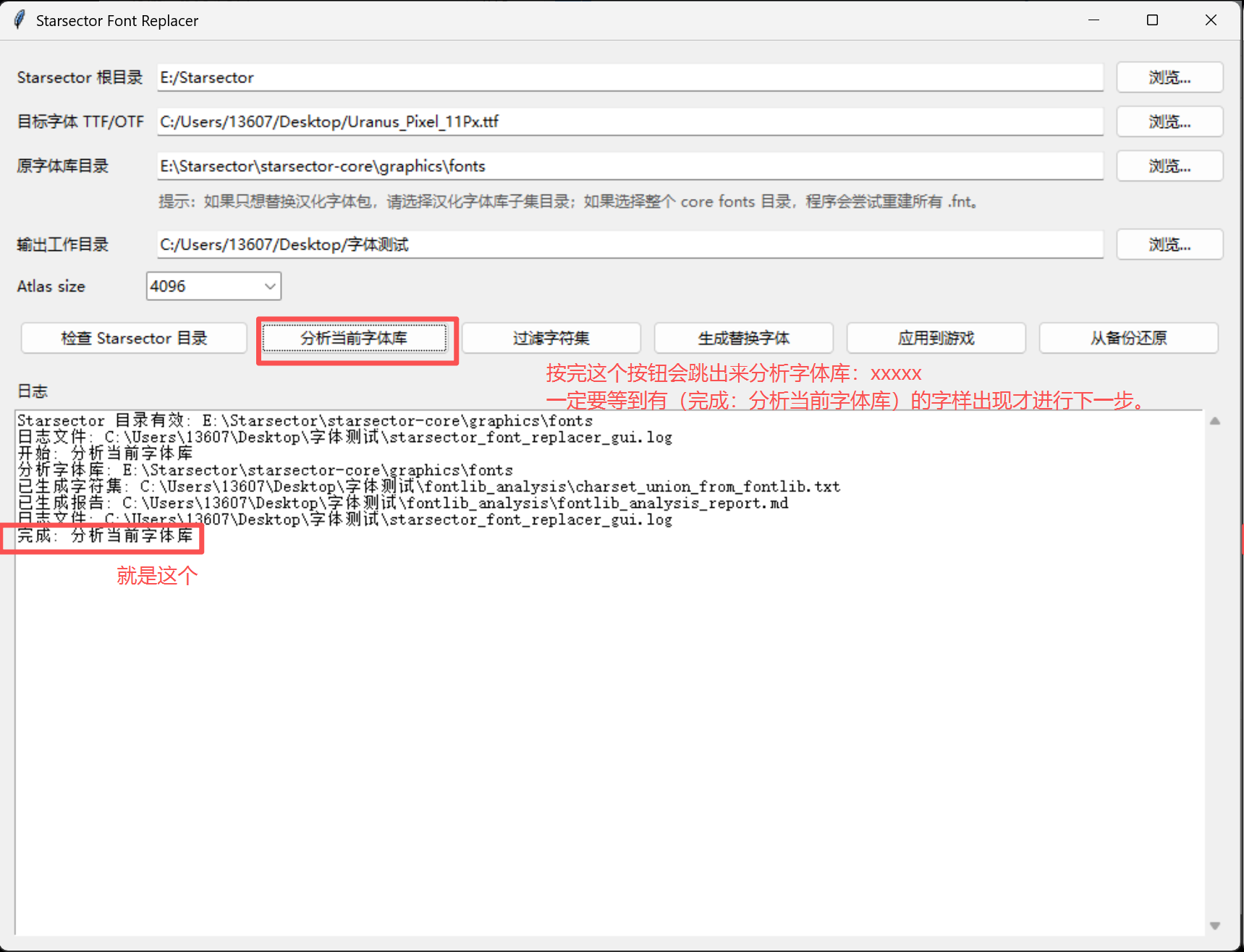
Task: Browse for the 输出工作目录 folder
Action: pyautogui.click(x=1169, y=245)
